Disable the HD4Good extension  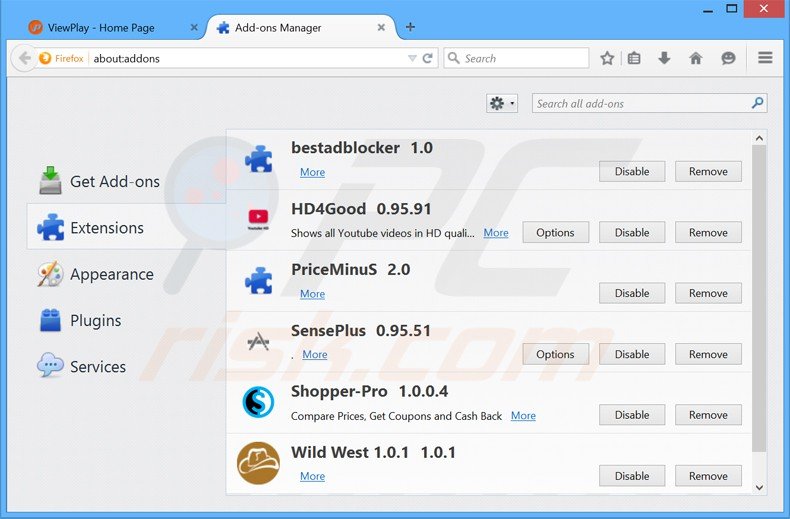tap(632, 232)
